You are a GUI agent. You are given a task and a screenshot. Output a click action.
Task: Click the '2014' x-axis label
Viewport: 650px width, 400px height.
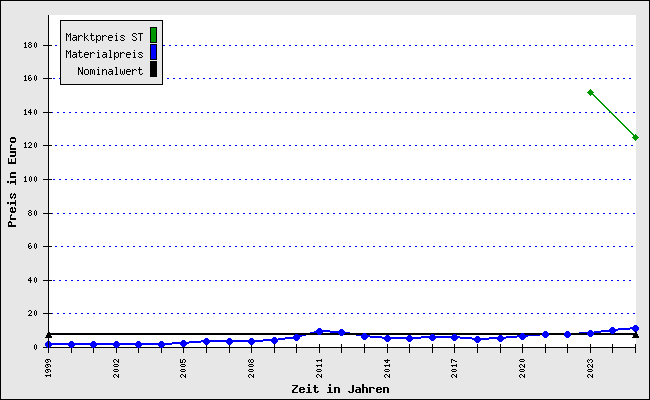click(388, 368)
